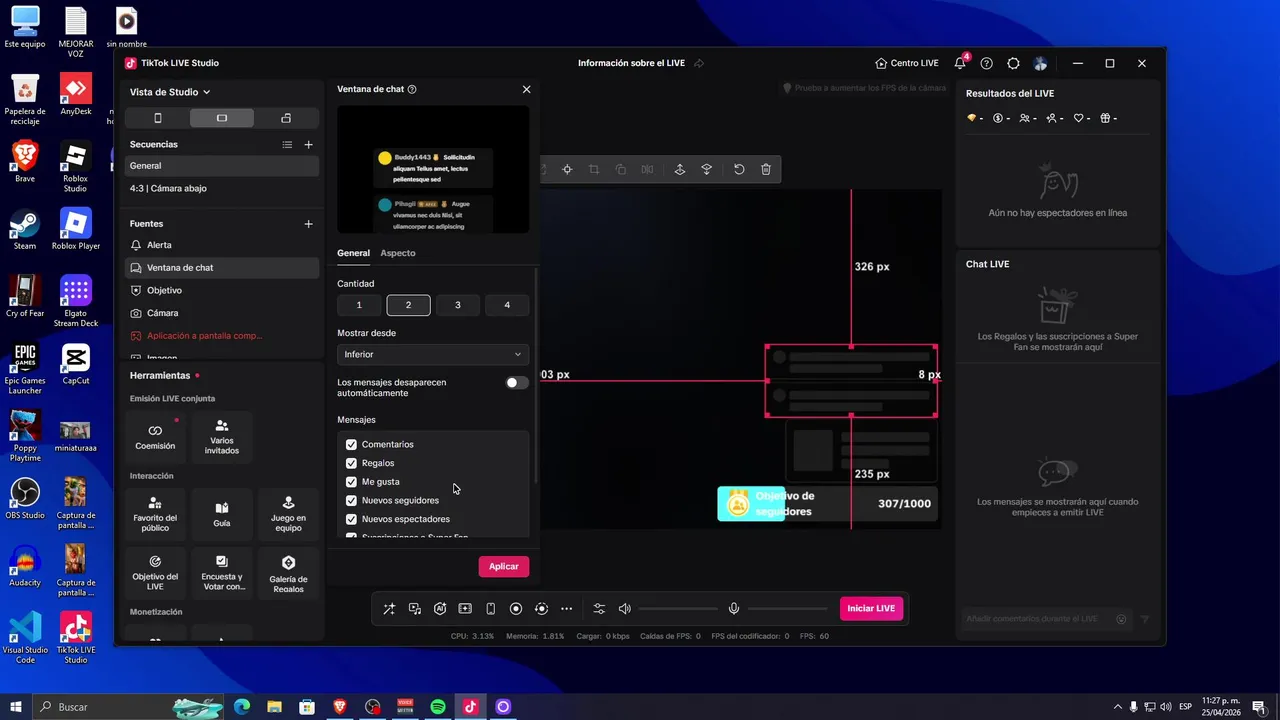Uncheck the Nuevos espectadores checkbox
1280x720 pixels.
tap(351, 520)
